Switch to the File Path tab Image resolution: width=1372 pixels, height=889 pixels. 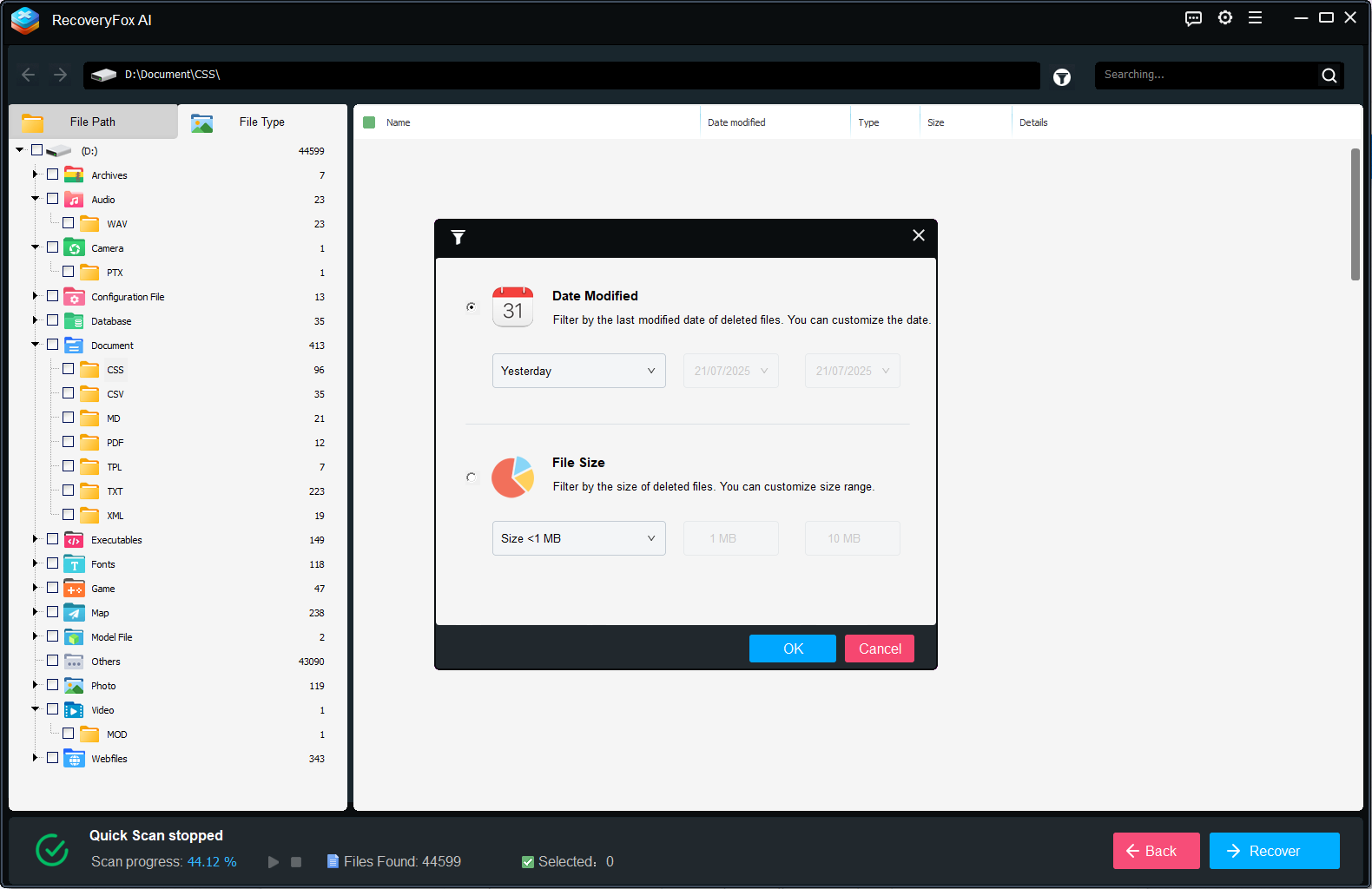(93, 122)
